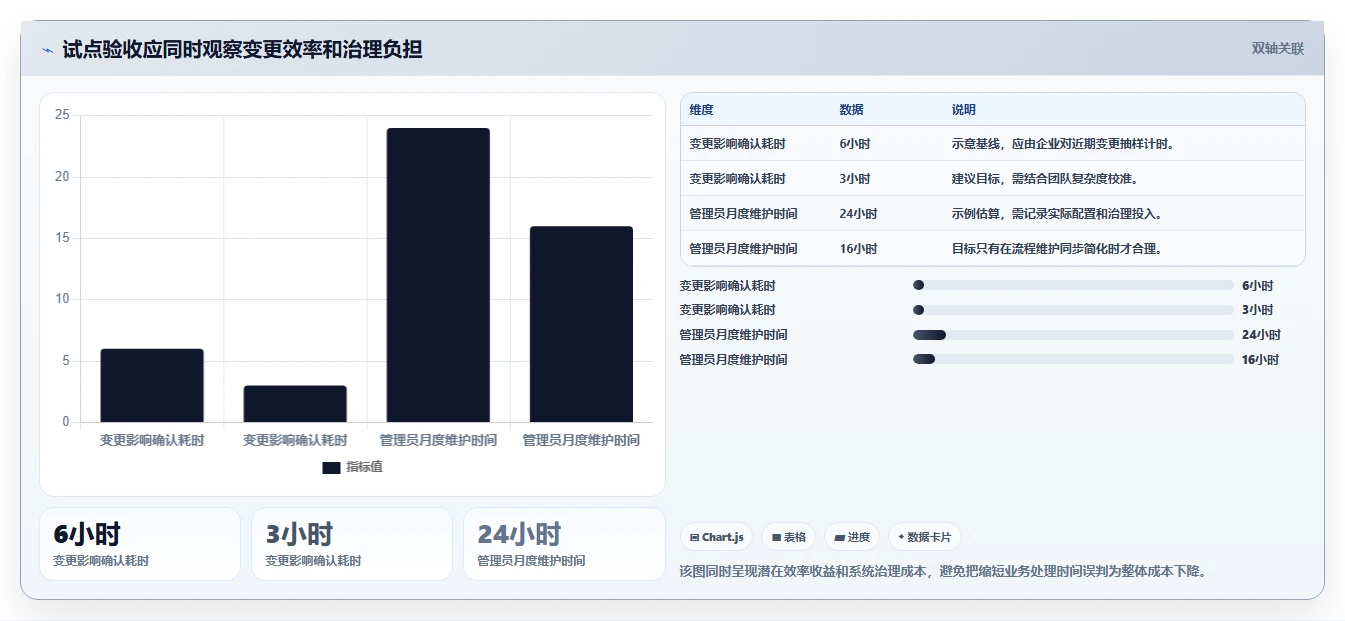
Task: Click the 双轴关联 label in the header
Action: coord(1278,48)
